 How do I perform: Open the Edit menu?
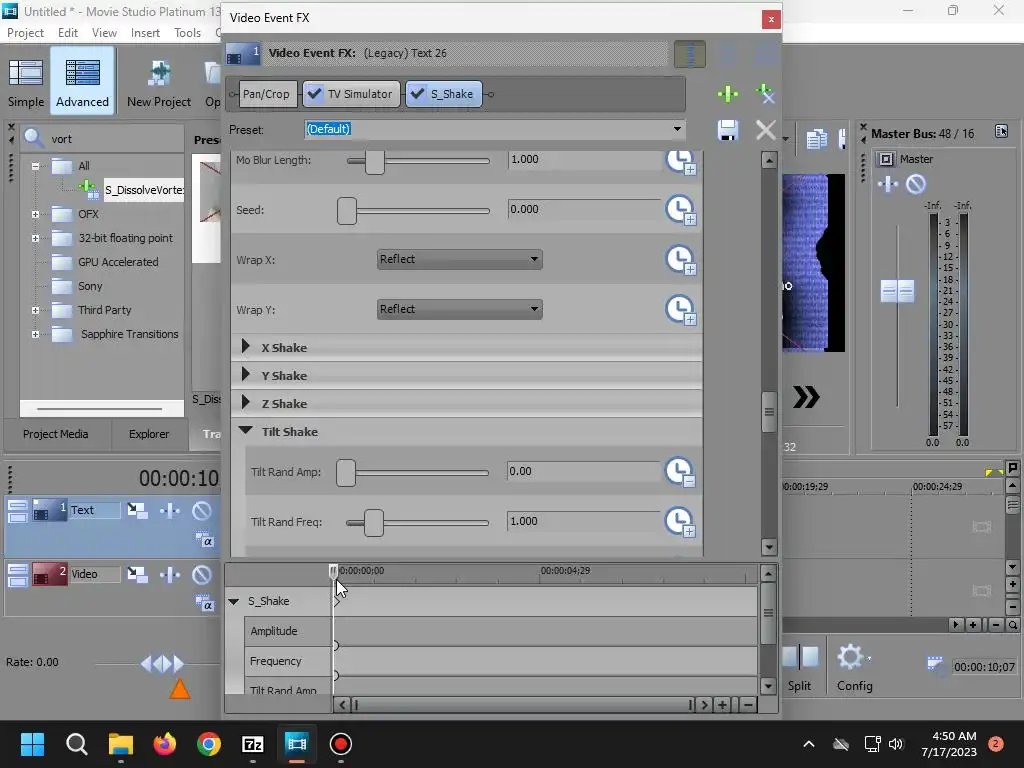click(x=67, y=33)
